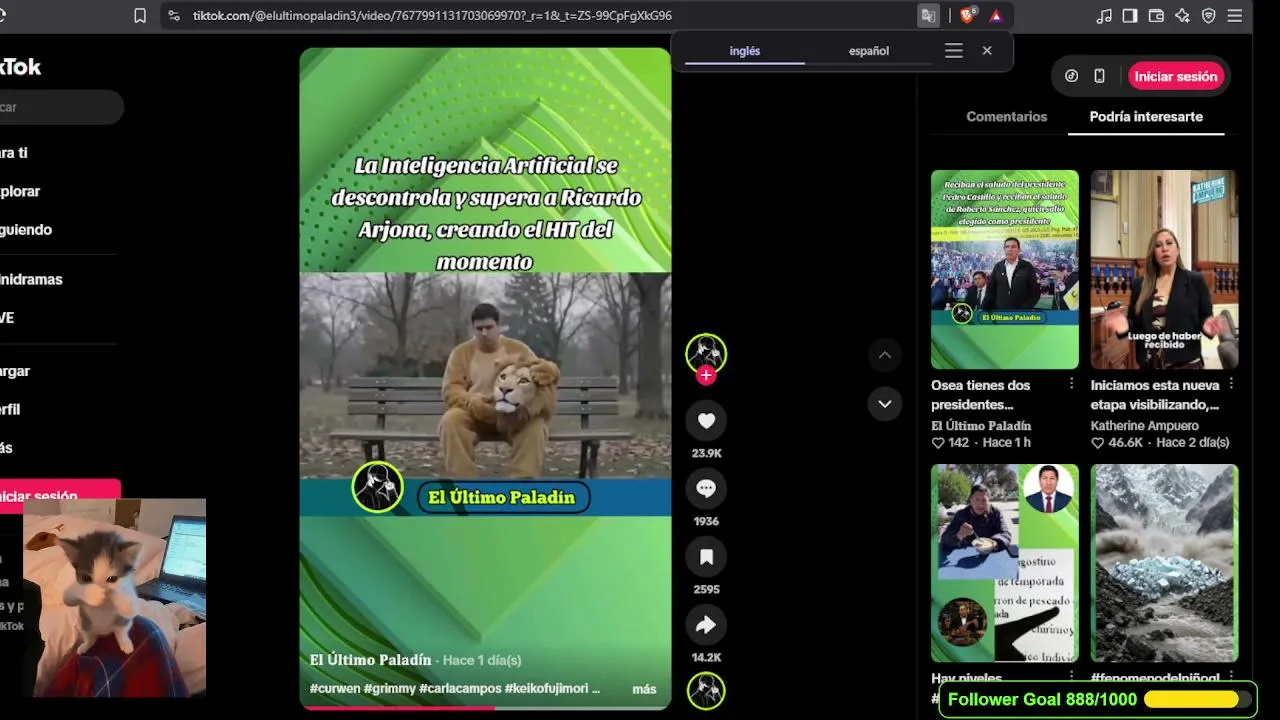The image size is (1280, 720).
Task: Open the man eating fish video thumbnail
Action: pos(1005,563)
